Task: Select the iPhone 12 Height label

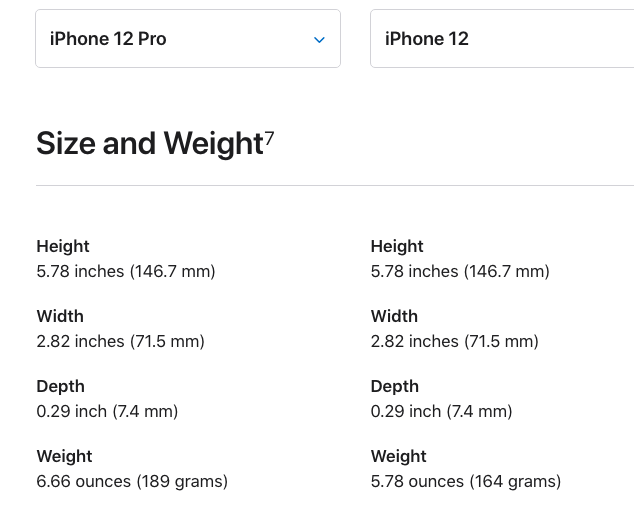Action: 397,246
